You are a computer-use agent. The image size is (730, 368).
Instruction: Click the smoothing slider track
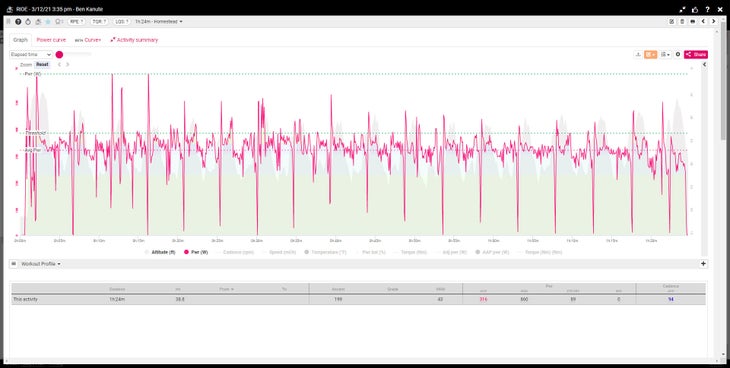click(x=77, y=55)
